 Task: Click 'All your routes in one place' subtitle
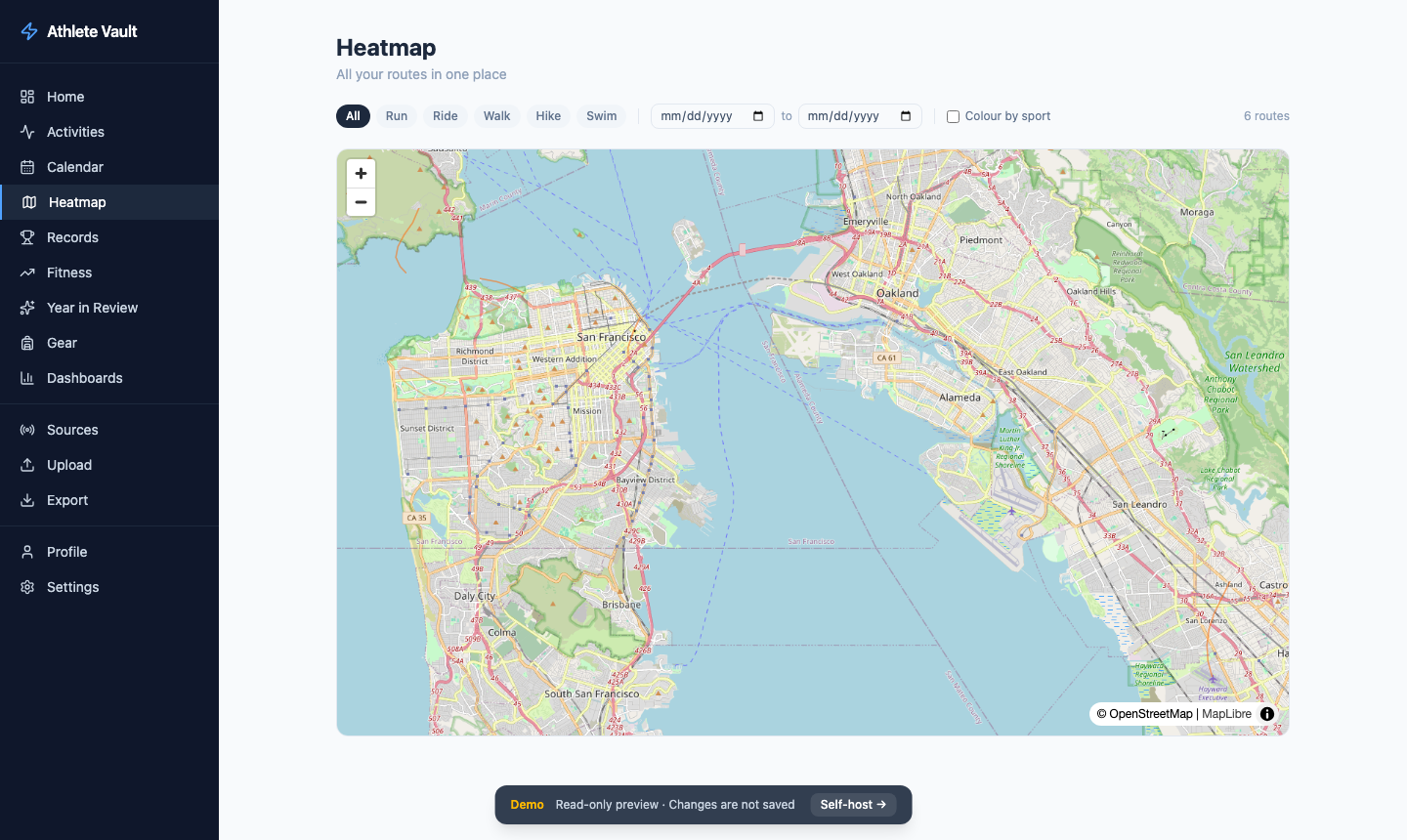point(421,74)
